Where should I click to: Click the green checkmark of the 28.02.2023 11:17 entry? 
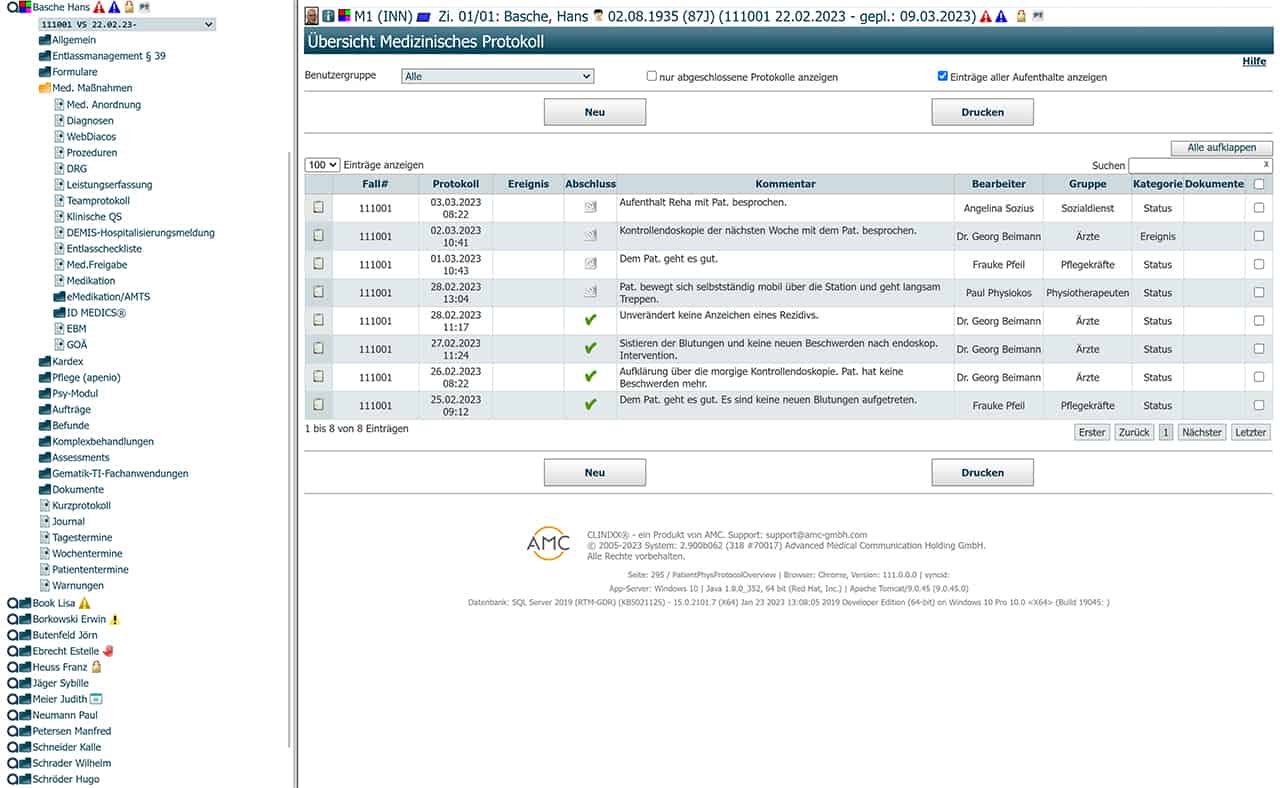tap(590, 320)
